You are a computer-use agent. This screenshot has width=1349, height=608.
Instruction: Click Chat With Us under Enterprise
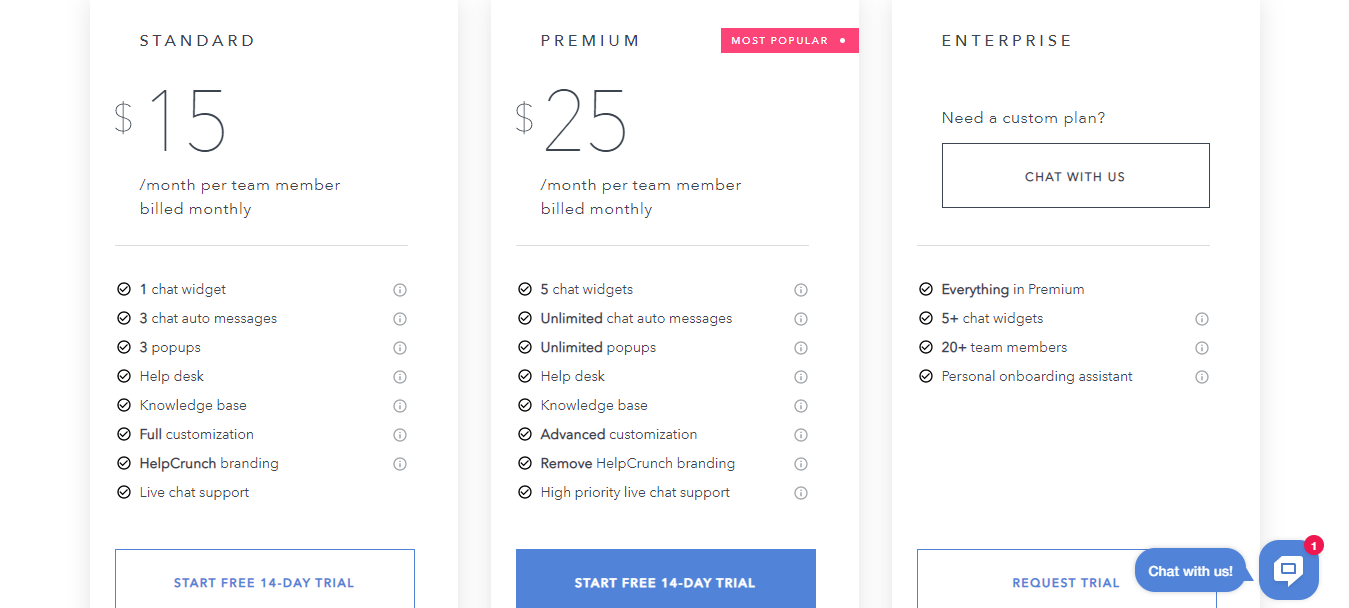tap(1075, 175)
